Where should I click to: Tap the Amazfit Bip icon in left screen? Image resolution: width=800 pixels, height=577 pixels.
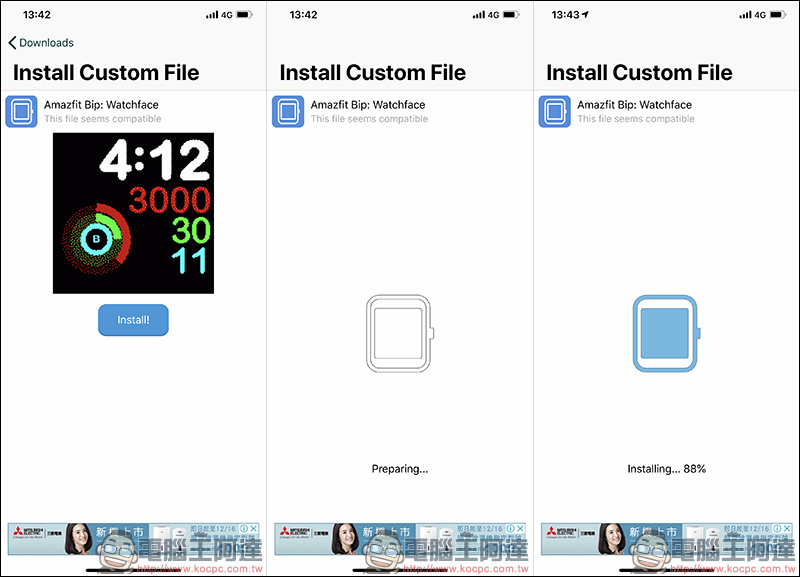click(21, 111)
